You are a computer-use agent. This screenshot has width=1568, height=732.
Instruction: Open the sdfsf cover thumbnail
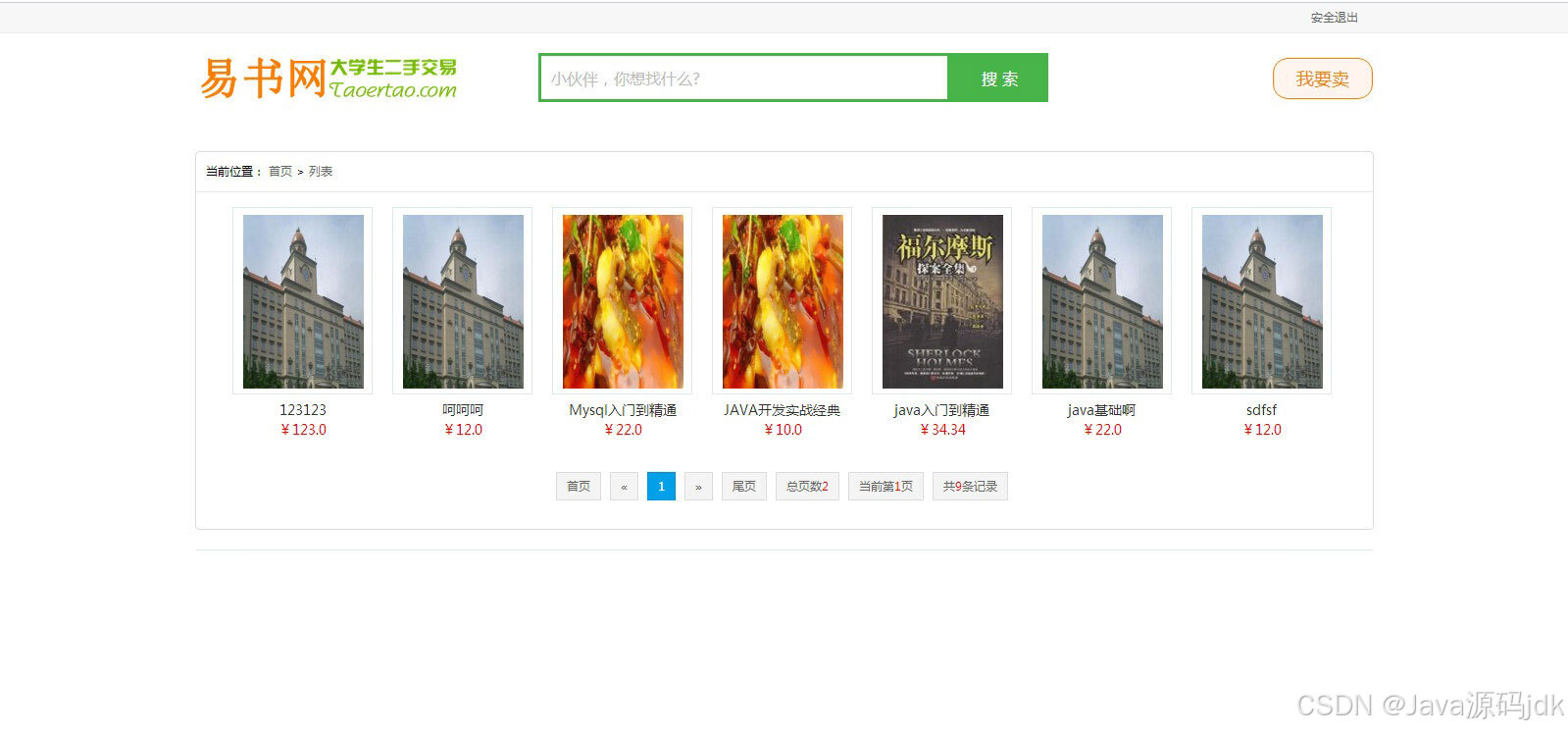point(1262,301)
